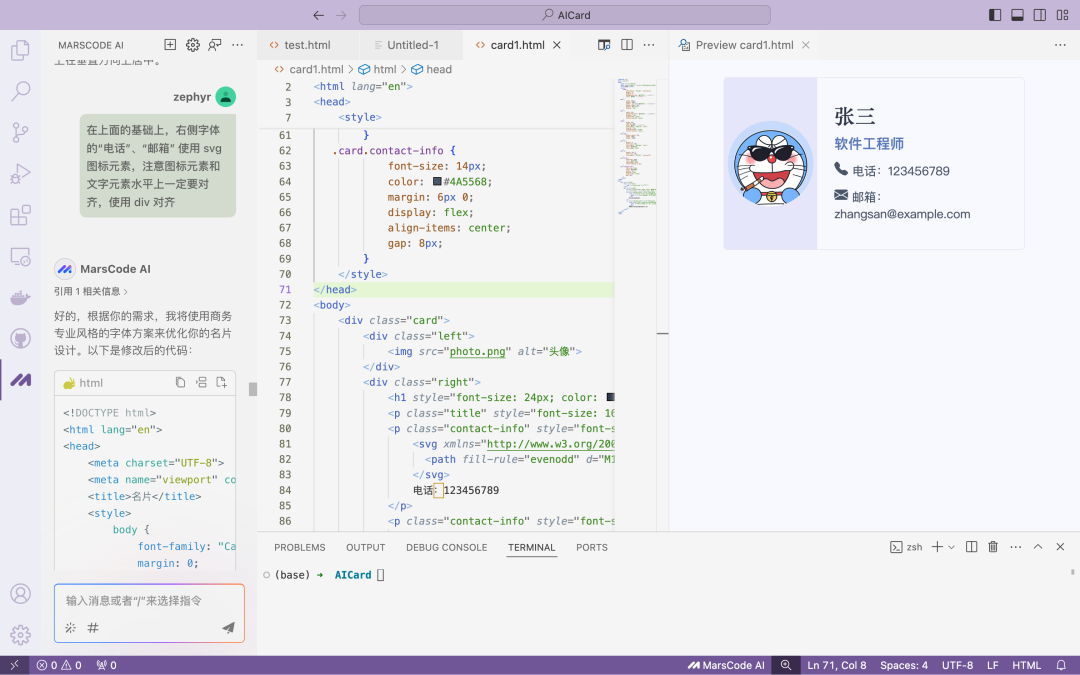Click the chat message input field

pyautogui.click(x=149, y=601)
